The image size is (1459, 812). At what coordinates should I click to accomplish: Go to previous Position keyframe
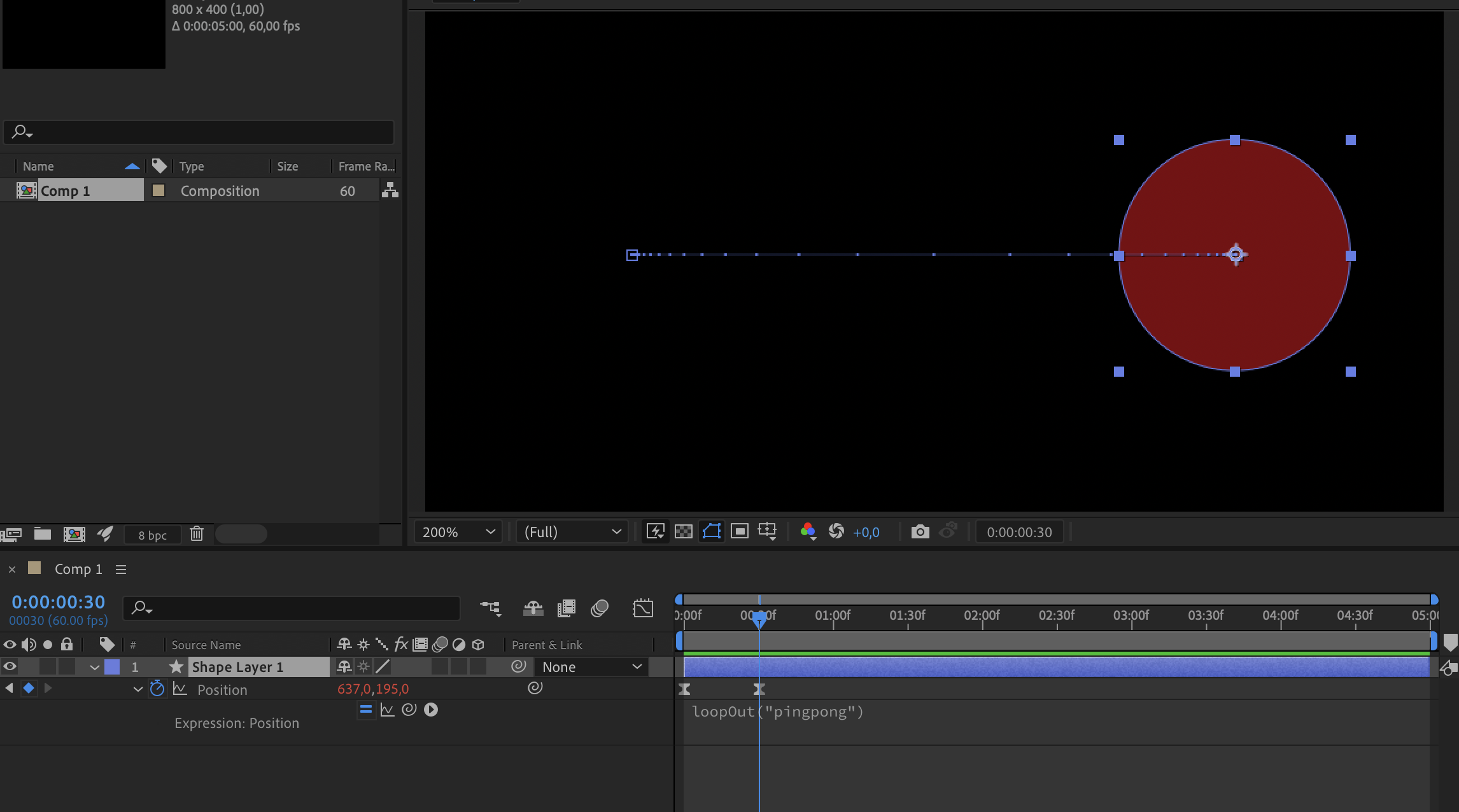tap(9, 688)
